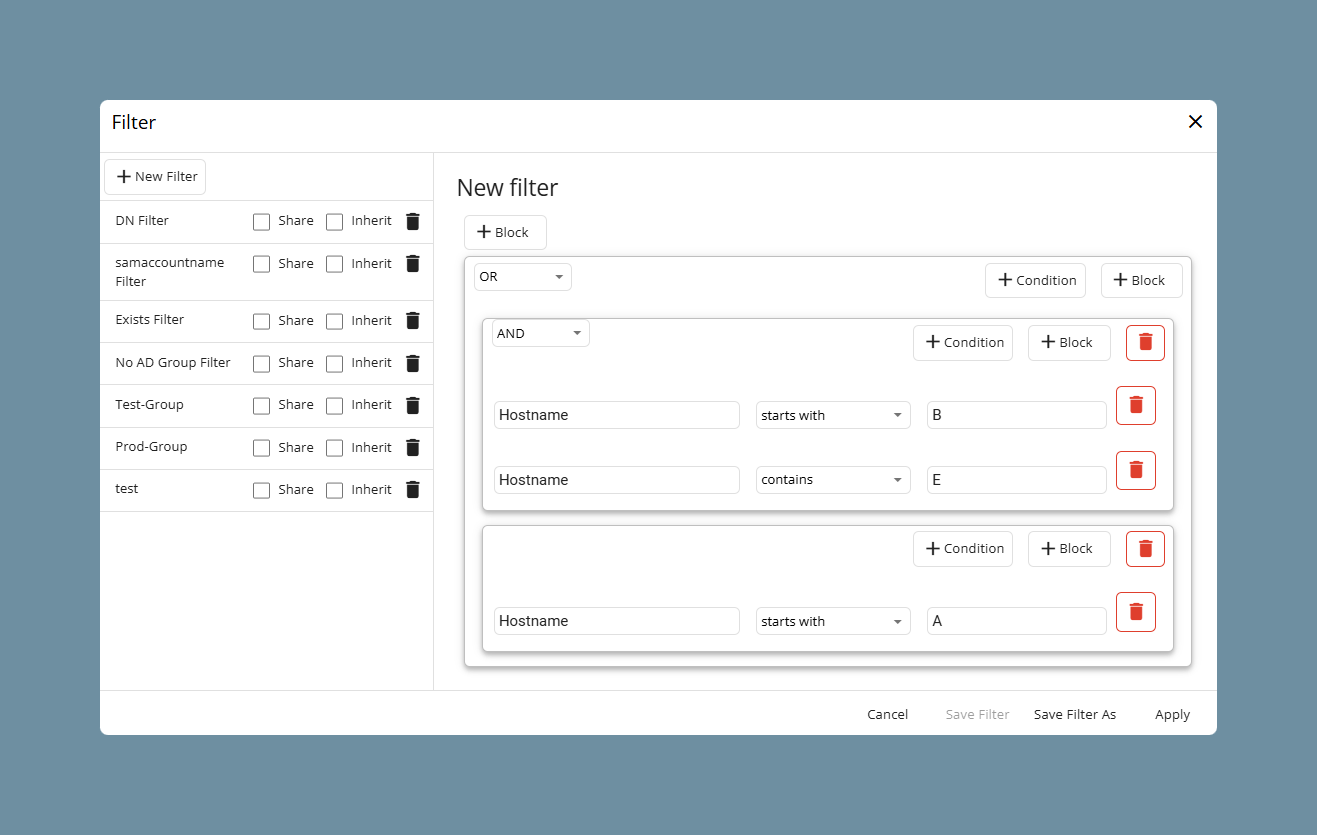Click Save Filter As

pyautogui.click(x=1075, y=714)
